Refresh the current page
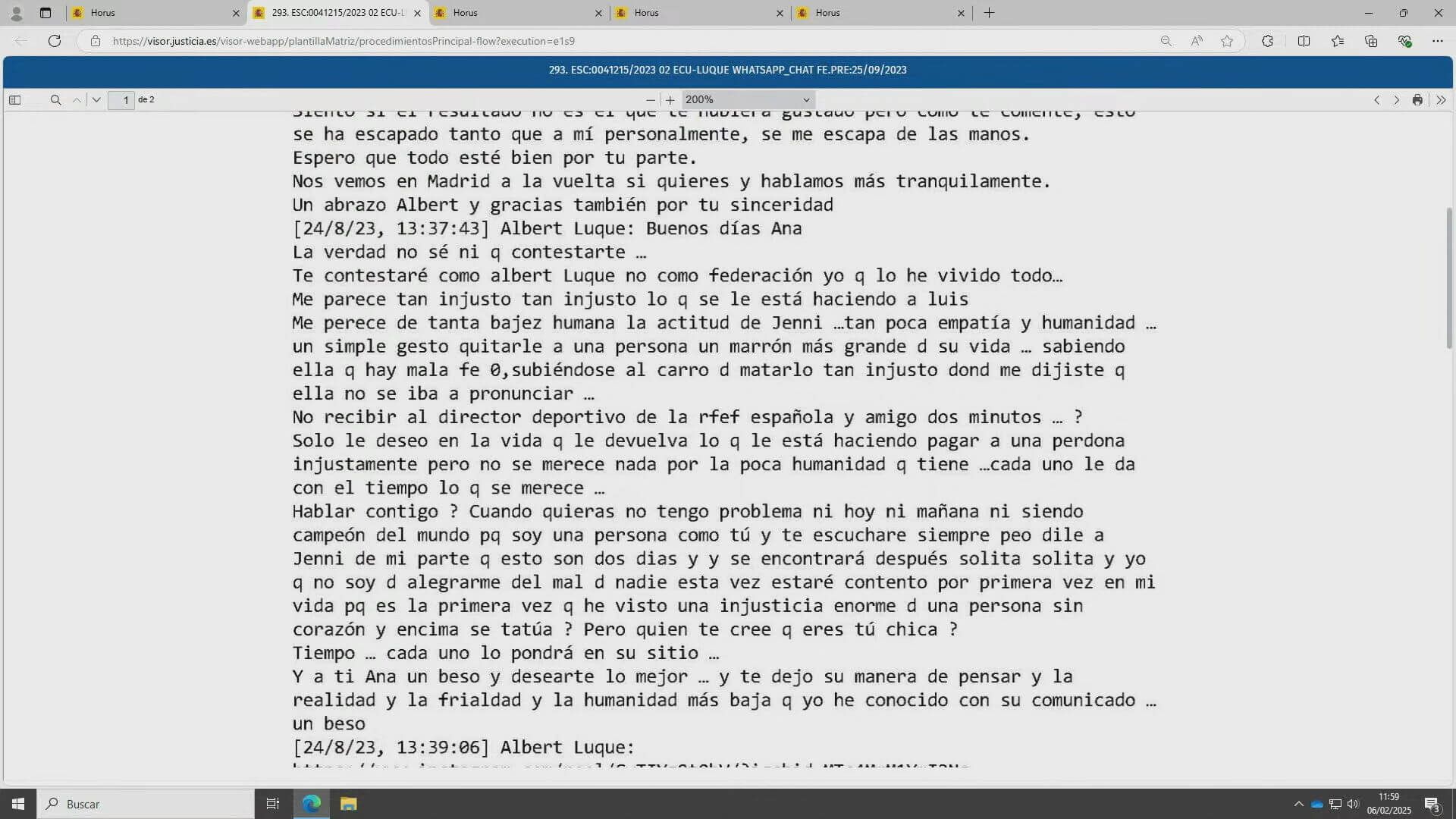 click(54, 41)
